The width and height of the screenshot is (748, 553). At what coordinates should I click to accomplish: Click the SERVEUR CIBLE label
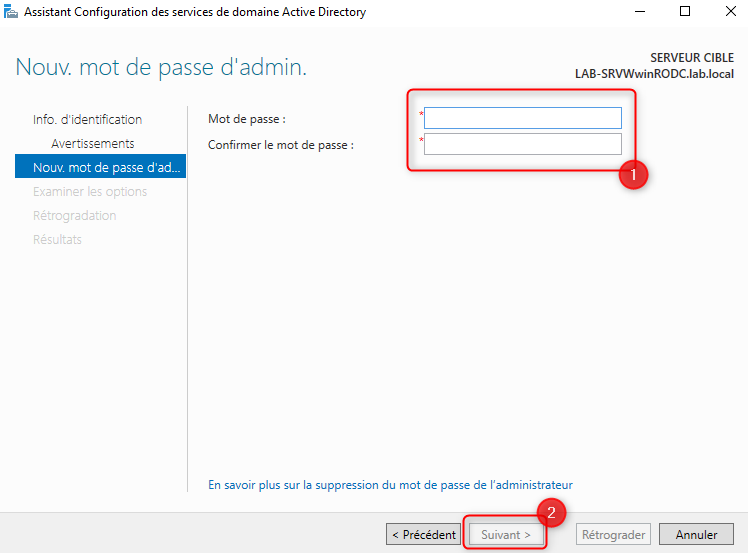click(x=692, y=58)
